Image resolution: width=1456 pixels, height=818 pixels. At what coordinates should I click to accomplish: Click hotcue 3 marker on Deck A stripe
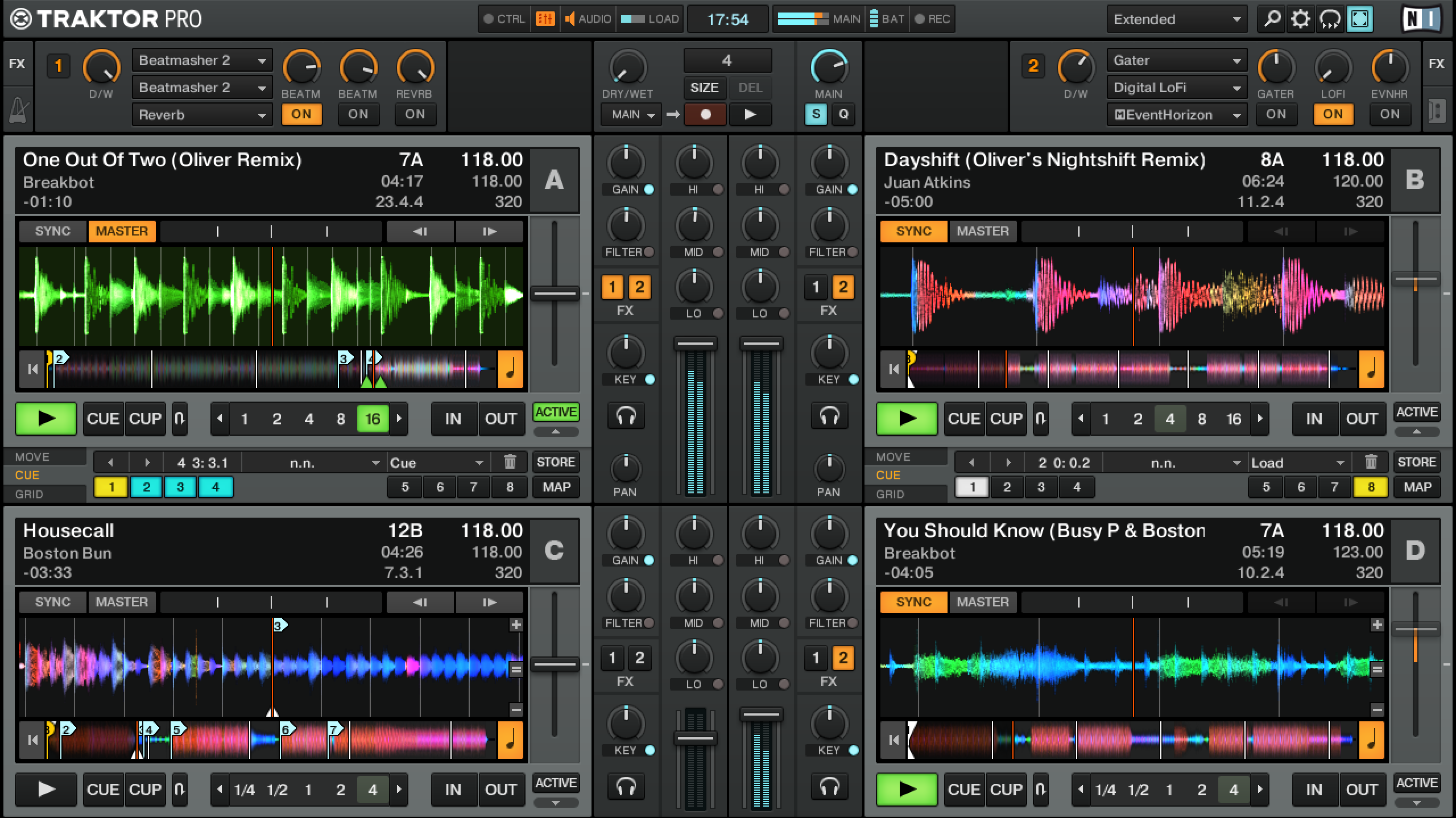344,358
